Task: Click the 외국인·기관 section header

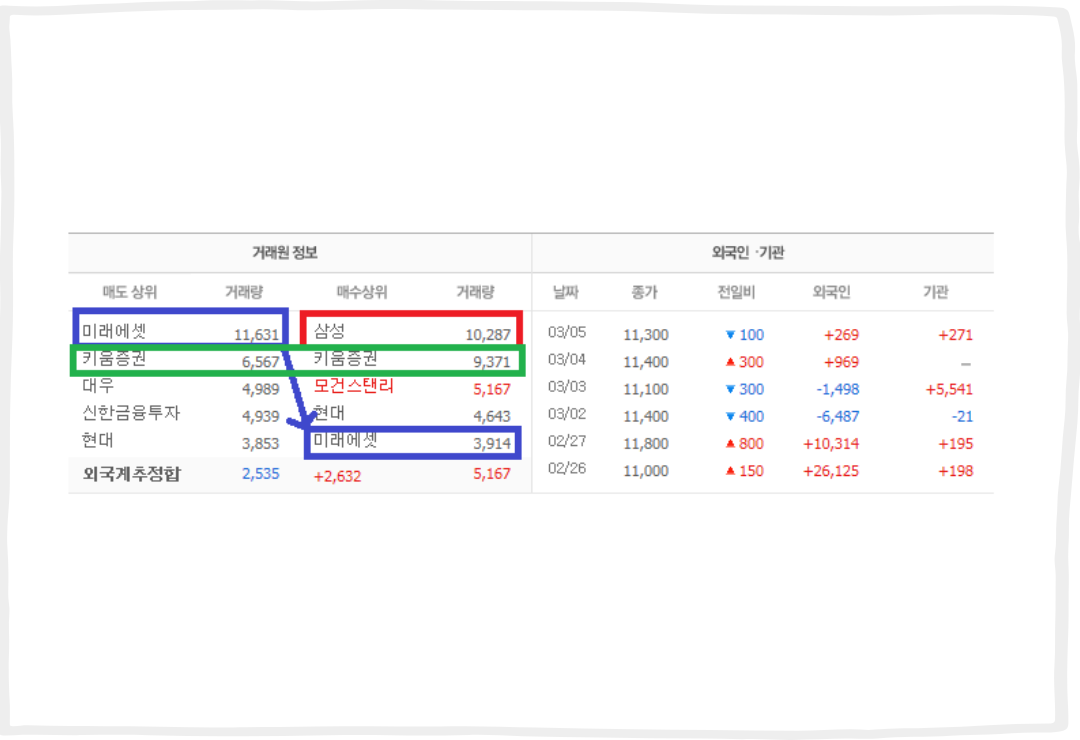Action: click(x=748, y=253)
